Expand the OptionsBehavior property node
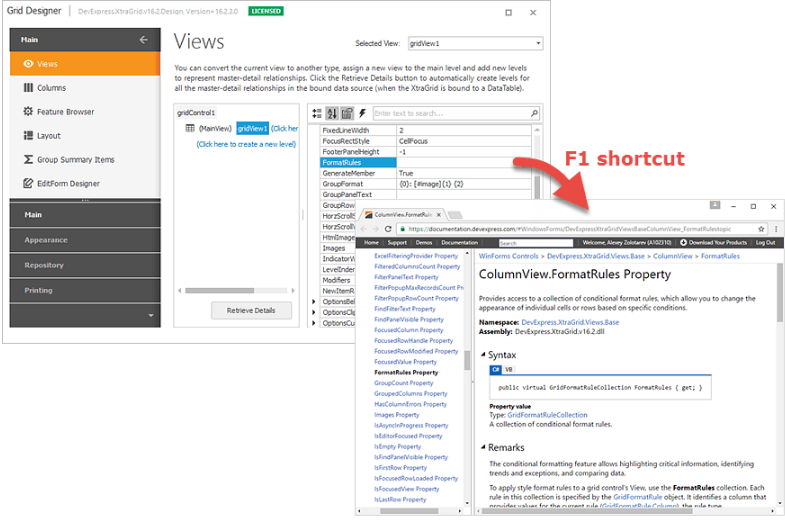Viewport: 785px width, 520px height. (314, 302)
